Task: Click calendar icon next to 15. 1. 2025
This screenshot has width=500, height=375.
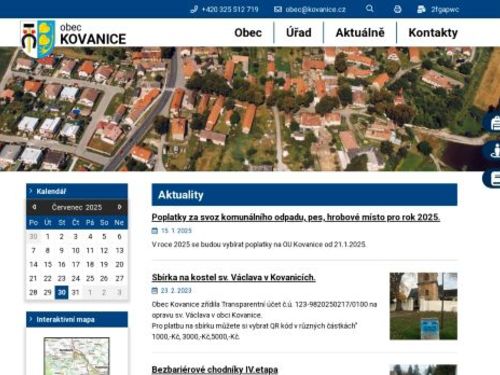Action: pos(155,231)
